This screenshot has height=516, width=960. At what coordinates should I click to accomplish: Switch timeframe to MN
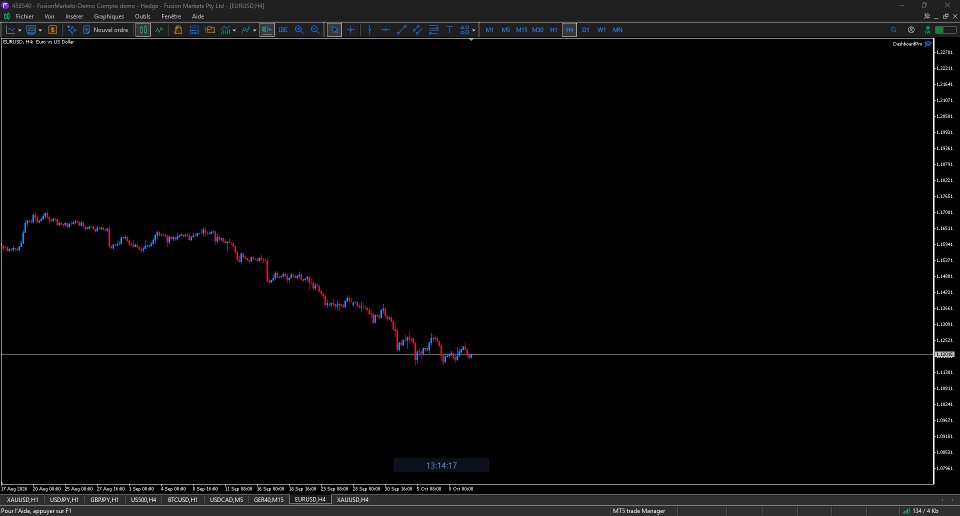point(618,29)
